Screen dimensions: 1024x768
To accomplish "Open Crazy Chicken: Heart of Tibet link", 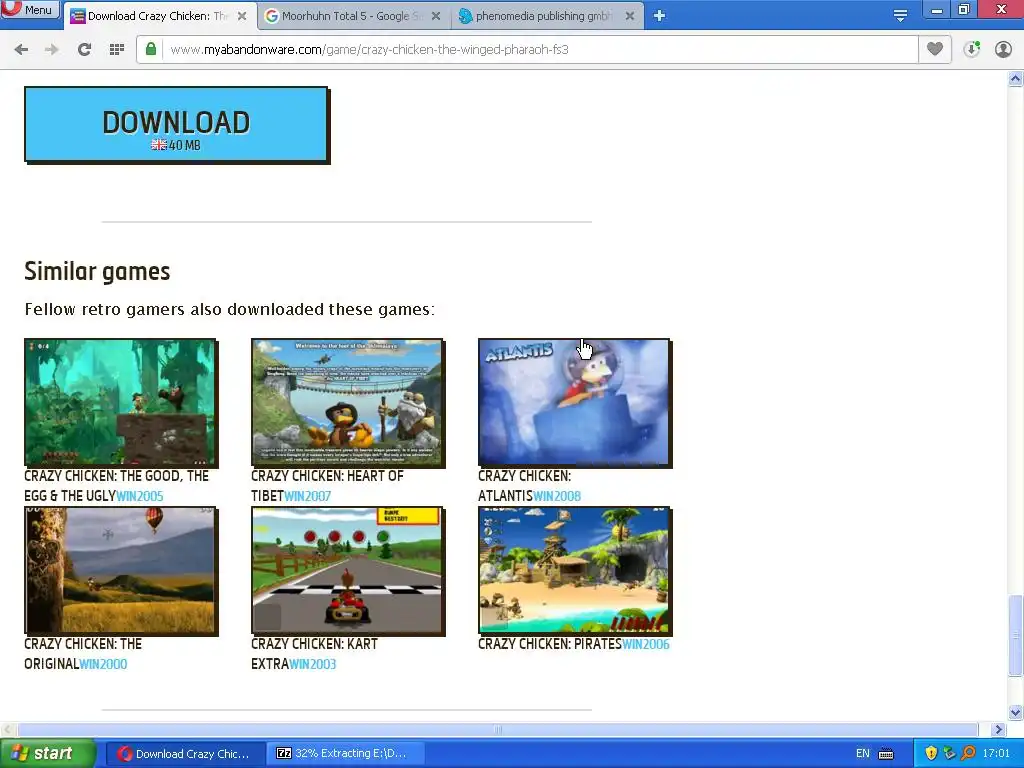I will [x=327, y=485].
